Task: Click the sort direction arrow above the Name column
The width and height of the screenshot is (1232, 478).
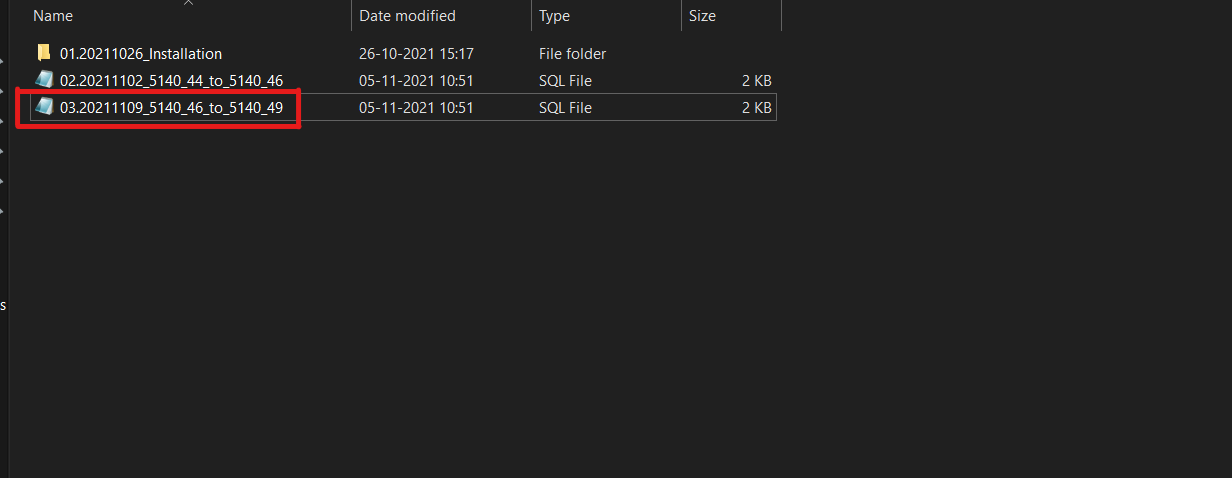Action: (x=188, y=3)
